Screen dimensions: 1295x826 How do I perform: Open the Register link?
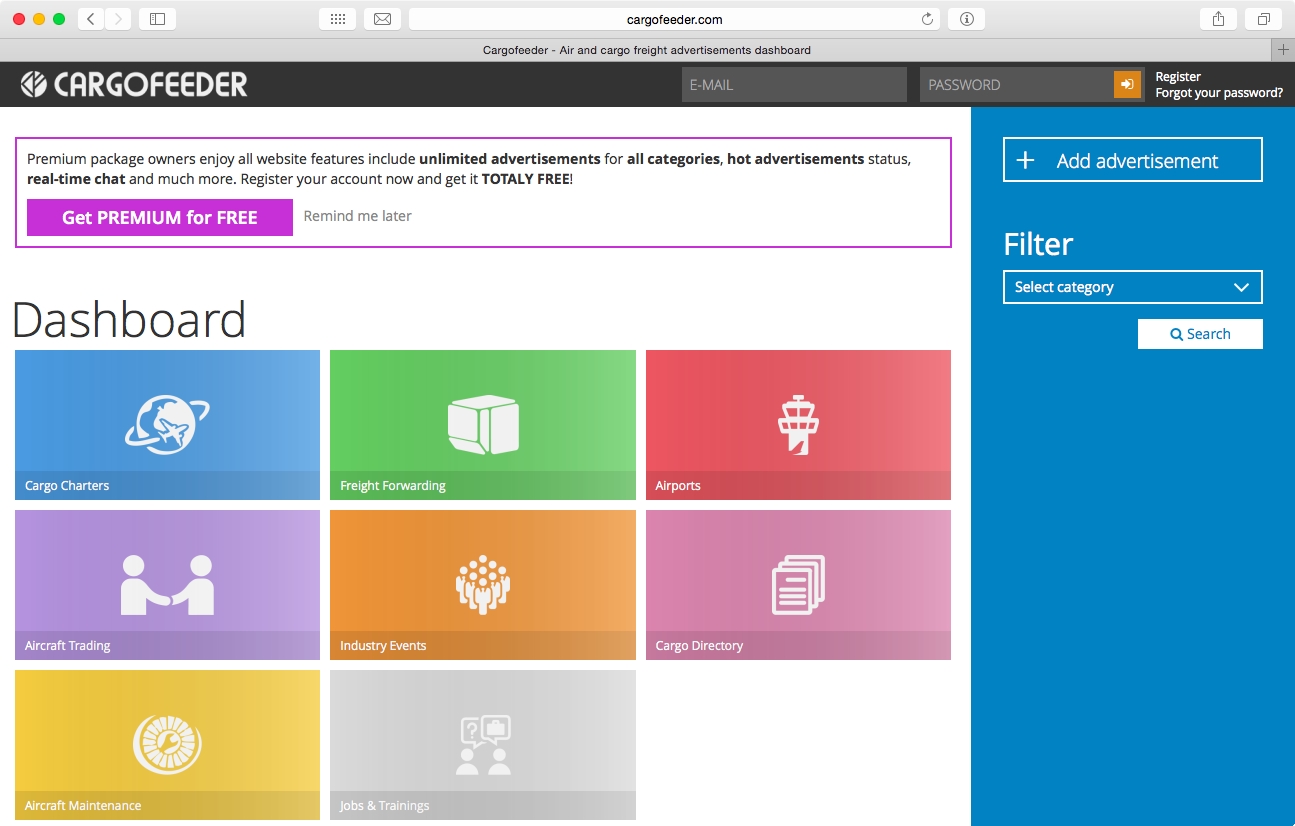pyautogui.click(x=1178, y=77)
